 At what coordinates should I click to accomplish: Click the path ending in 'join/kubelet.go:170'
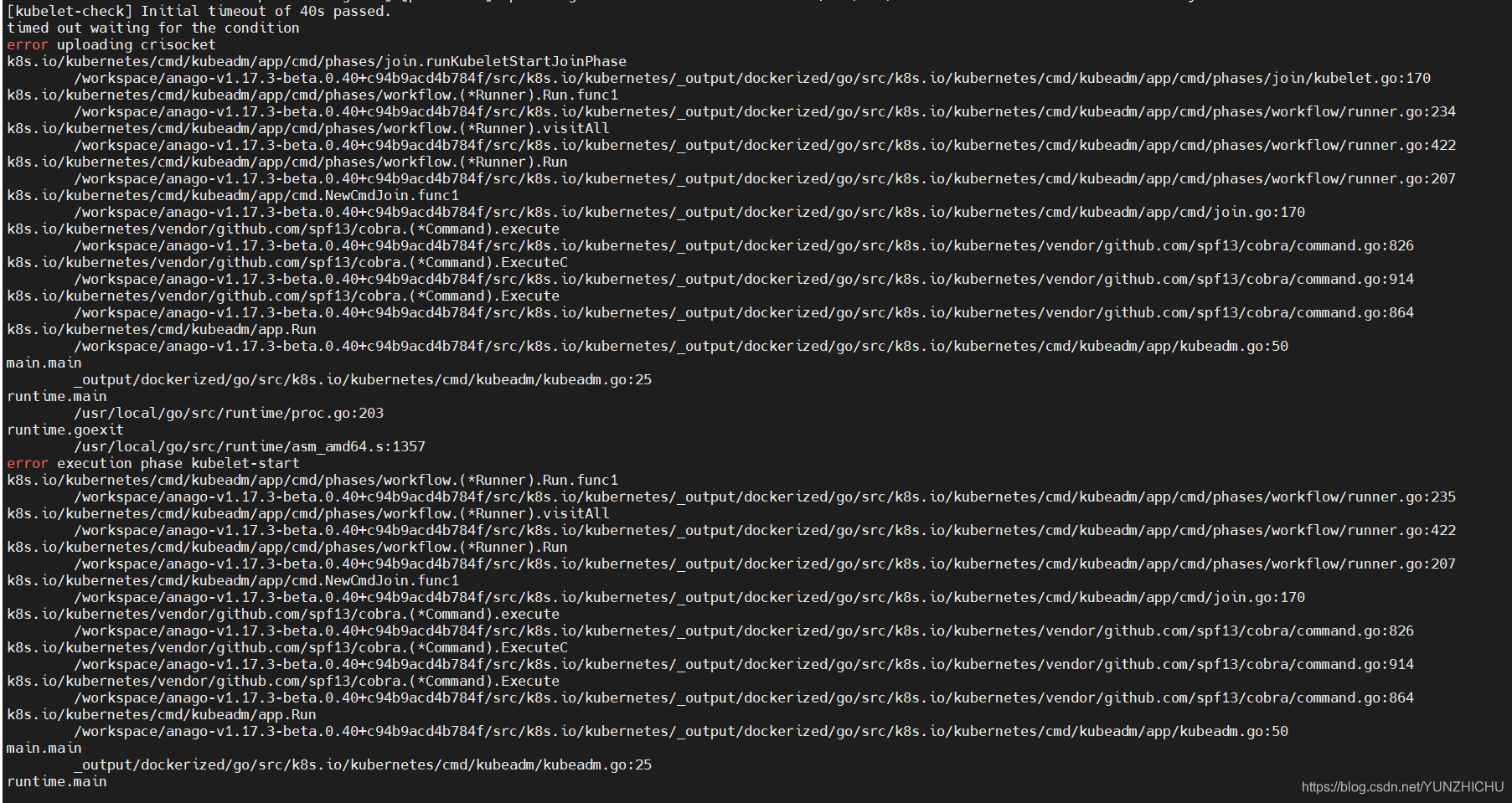752,79
